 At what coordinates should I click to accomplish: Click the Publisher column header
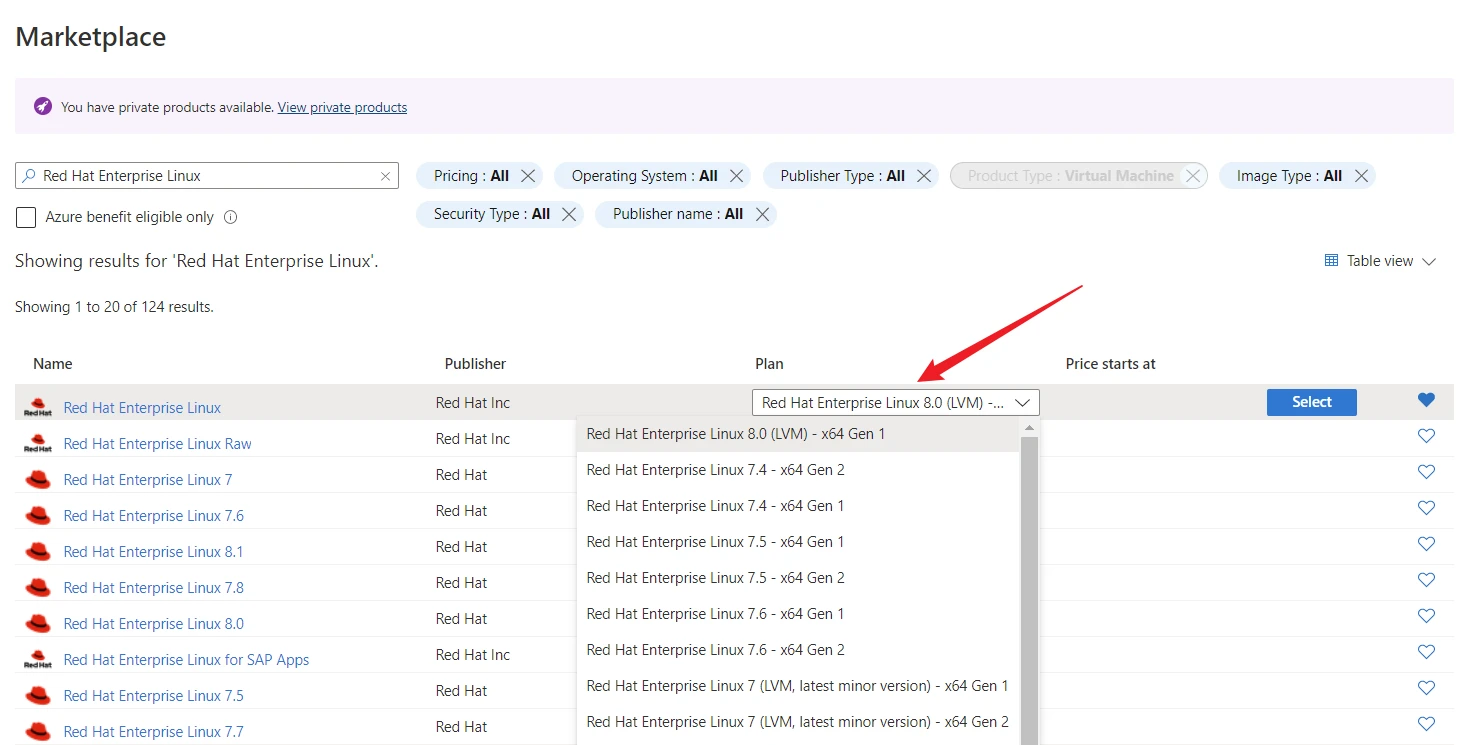475,364
